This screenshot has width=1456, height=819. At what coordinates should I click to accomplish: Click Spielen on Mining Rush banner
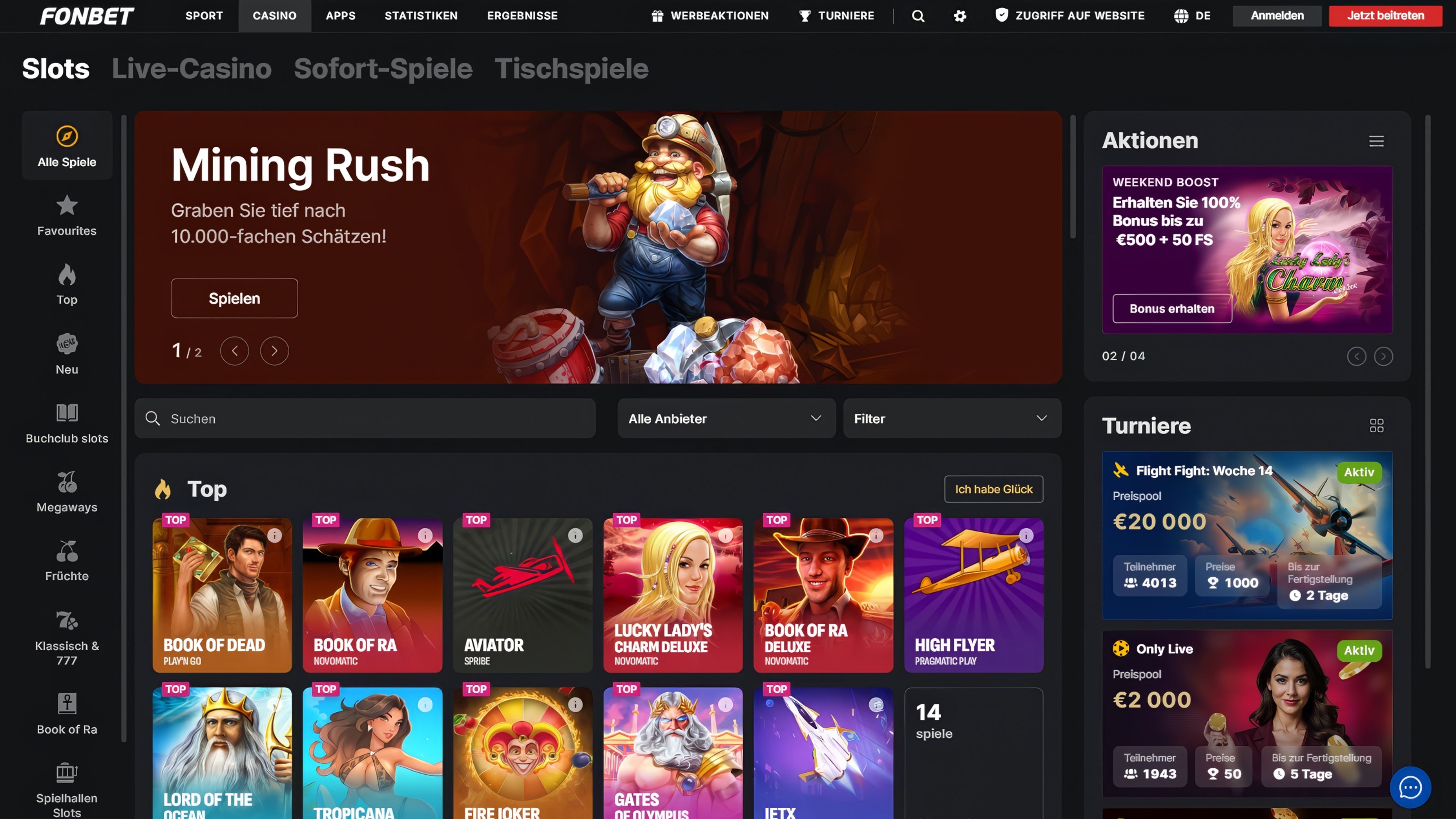click(235, 298)
